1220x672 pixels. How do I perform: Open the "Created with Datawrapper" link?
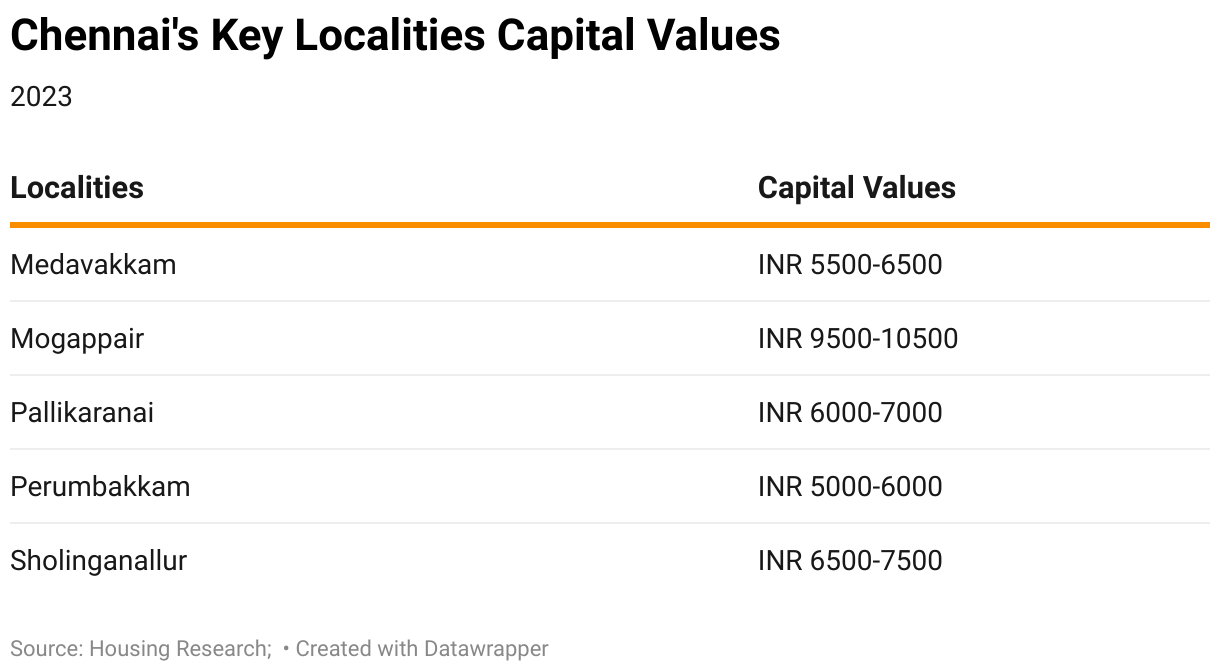point(422,649)
